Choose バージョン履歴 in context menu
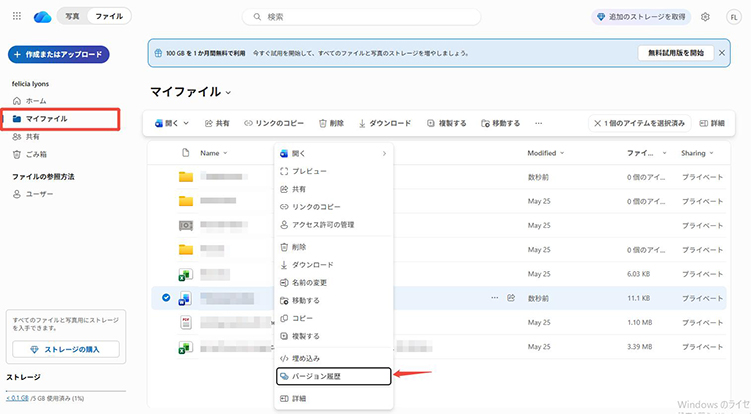This screenshot has height=414, width=751. pyautogui.click(x=334, y=376)
